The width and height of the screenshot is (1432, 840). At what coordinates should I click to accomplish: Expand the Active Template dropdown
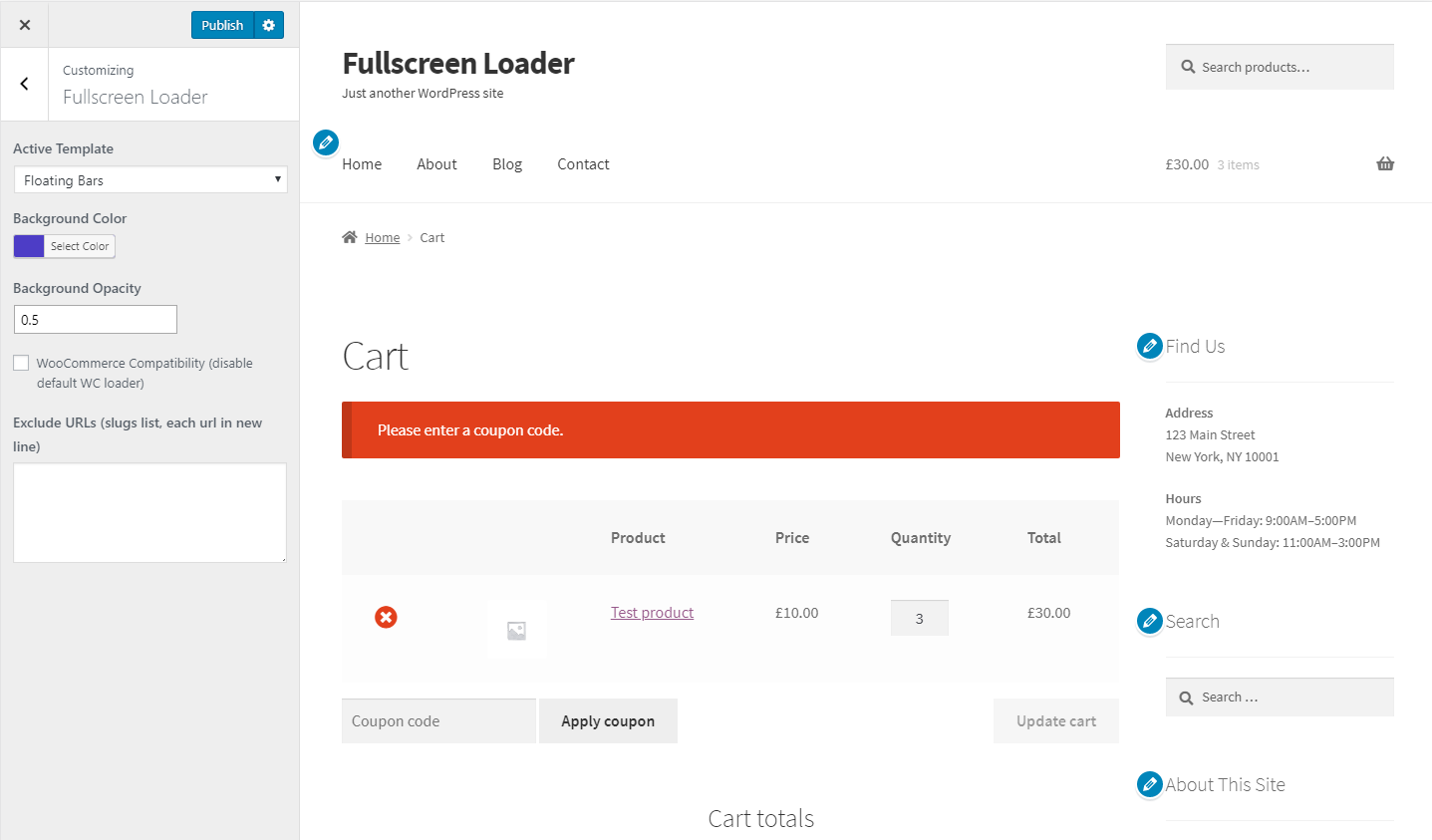[x=150, y=180]
